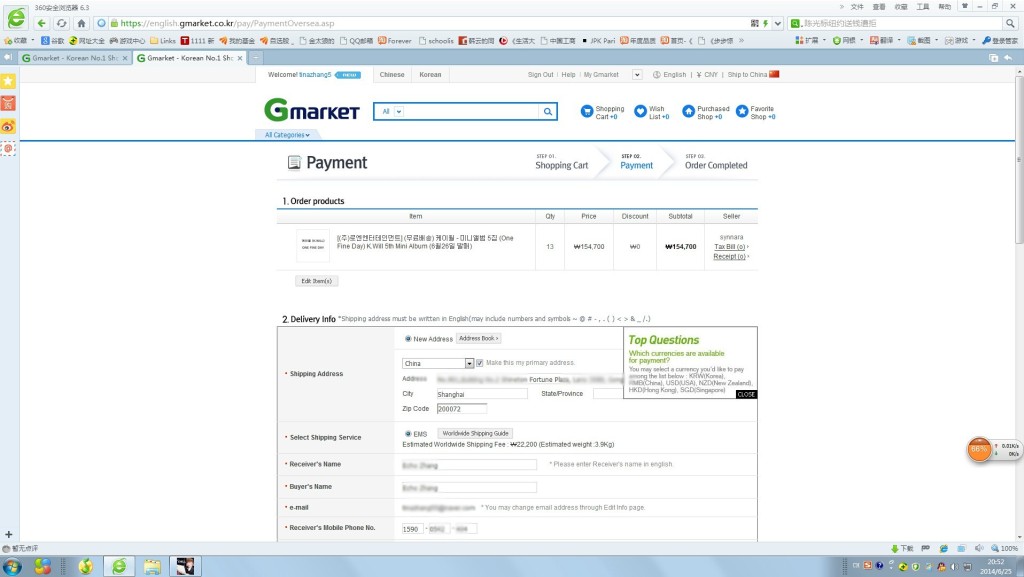Select the Korean language tab
This screenshot has width=1024, height=577.
(x=430, y=74)
